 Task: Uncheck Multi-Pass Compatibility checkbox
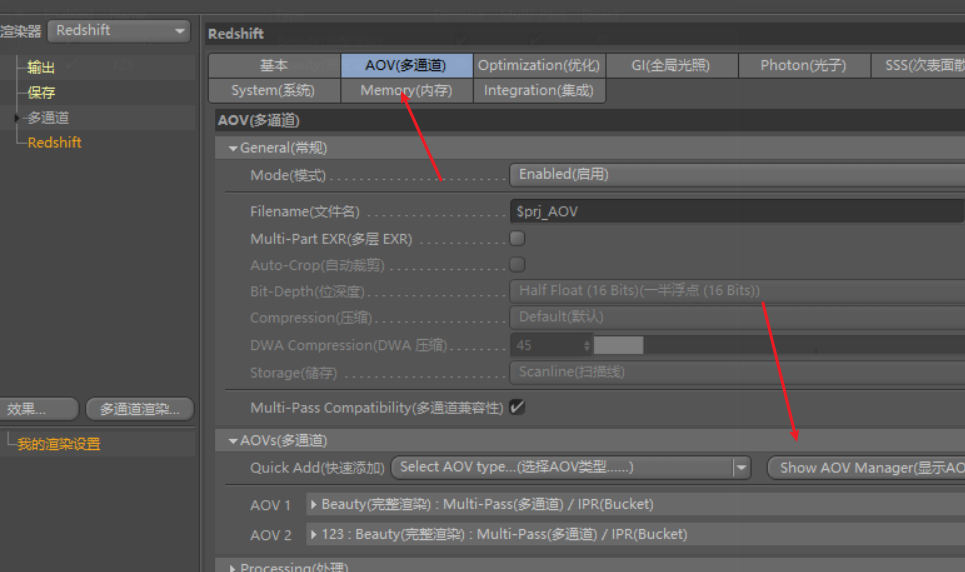point(517,407)
